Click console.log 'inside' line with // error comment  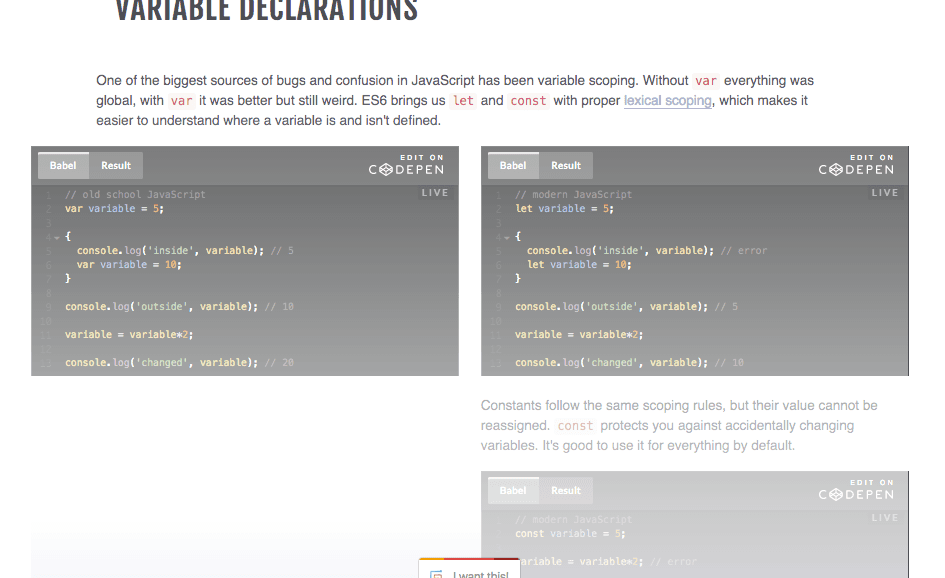click(x=647, y=251)
